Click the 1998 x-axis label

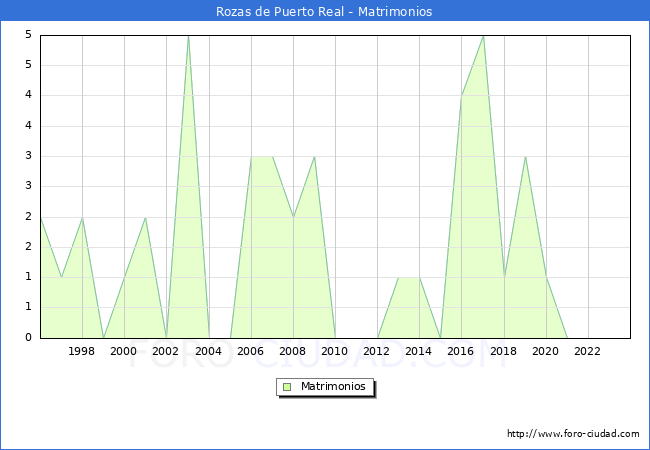tap(81, 351)
